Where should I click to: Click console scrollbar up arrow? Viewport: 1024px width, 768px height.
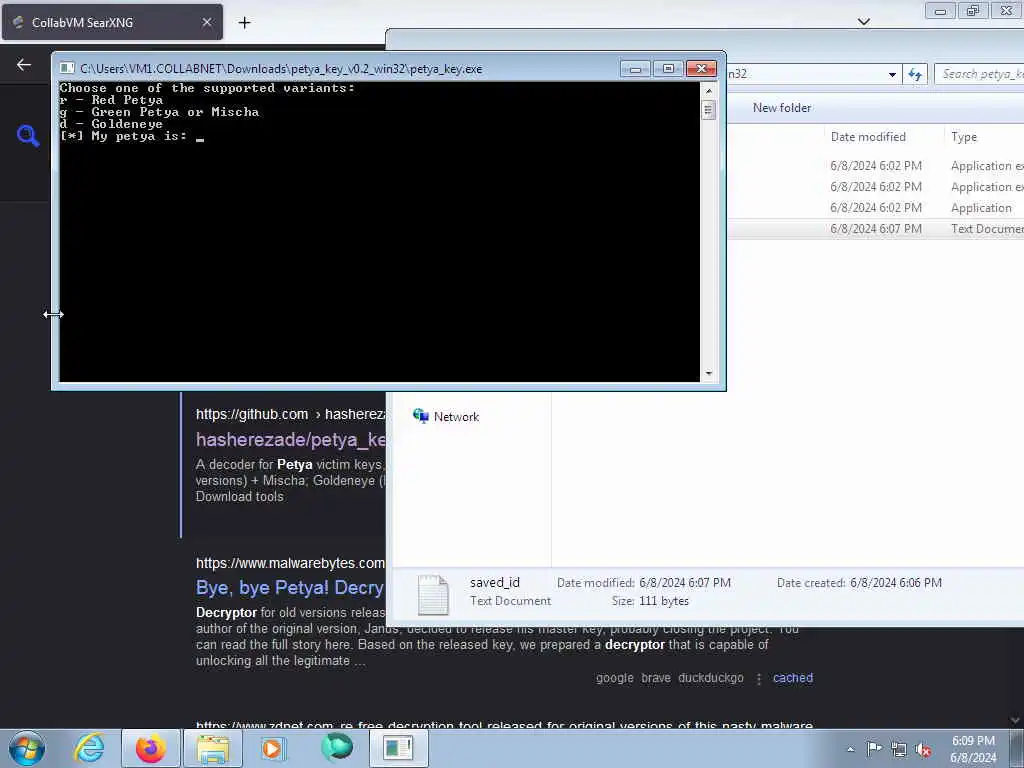tap(709, 90)
